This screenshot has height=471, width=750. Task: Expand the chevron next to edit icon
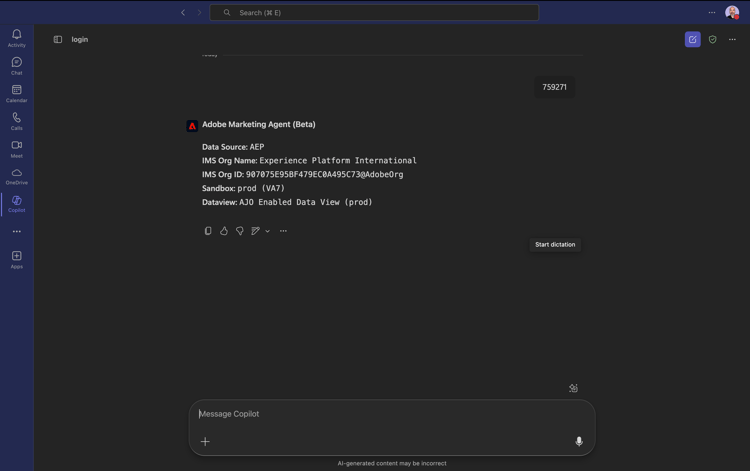(x=267, y=231)
